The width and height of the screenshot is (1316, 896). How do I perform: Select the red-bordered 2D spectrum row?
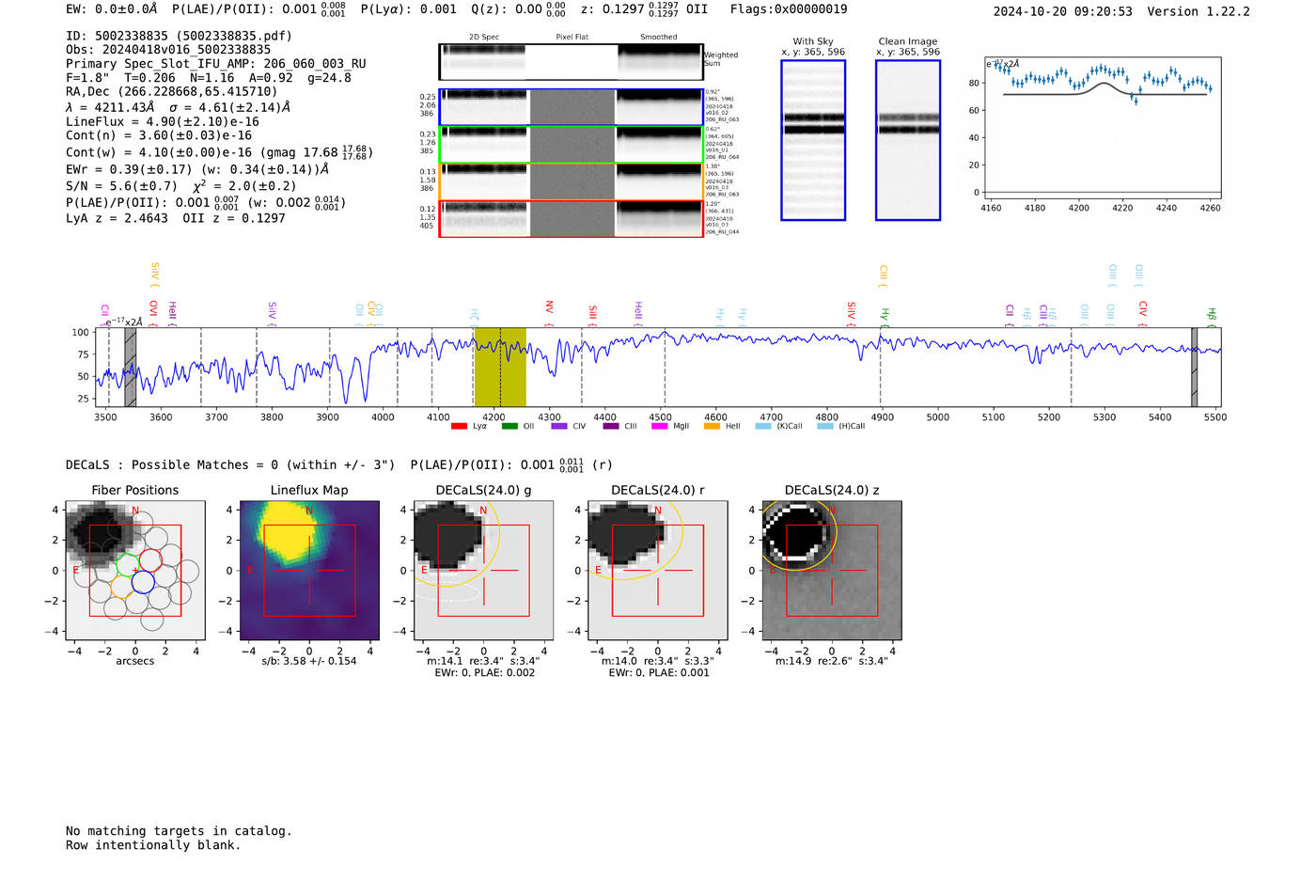[x=571, y=219]
